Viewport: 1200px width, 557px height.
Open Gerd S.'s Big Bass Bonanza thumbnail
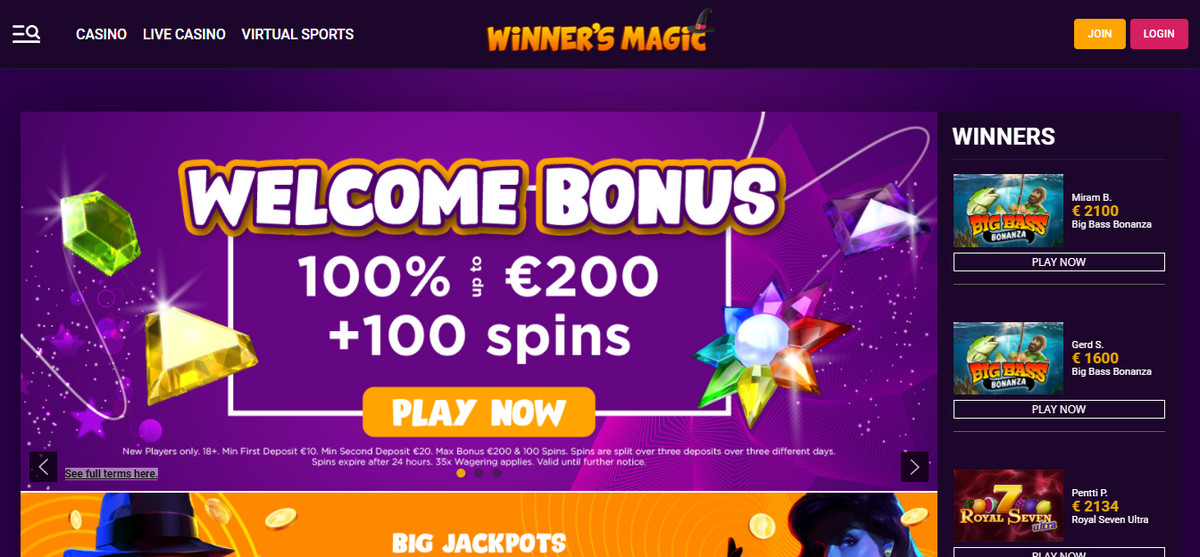pos(1008,358)
